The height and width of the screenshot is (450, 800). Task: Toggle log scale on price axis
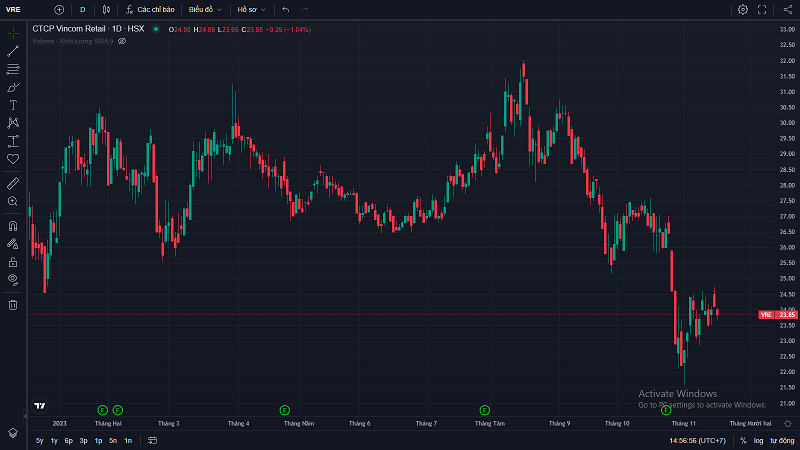(x=758, y=440)
